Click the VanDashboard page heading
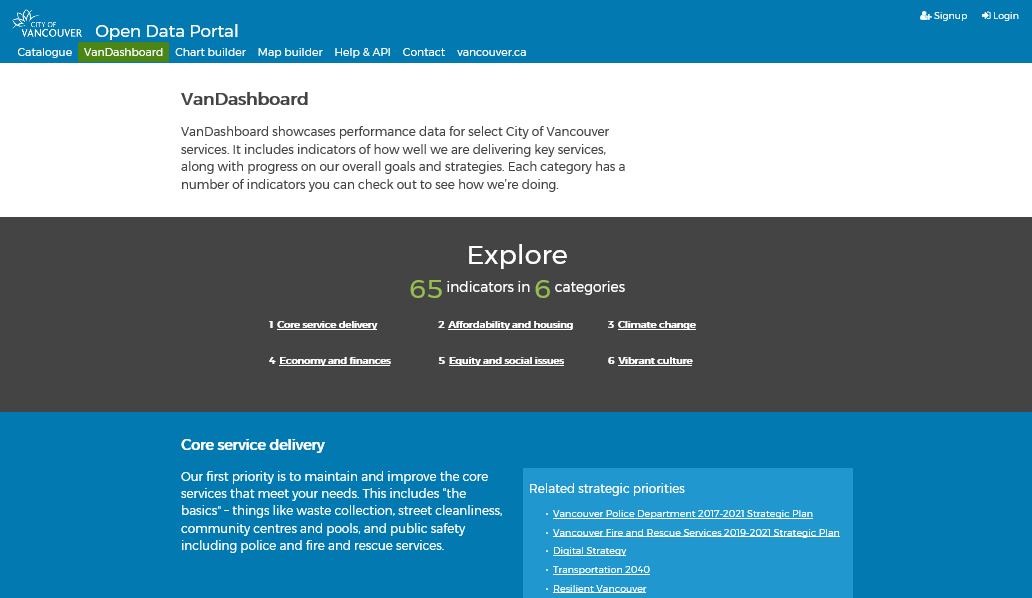This screenshot has height=598, width=1032. coord(244,99)
